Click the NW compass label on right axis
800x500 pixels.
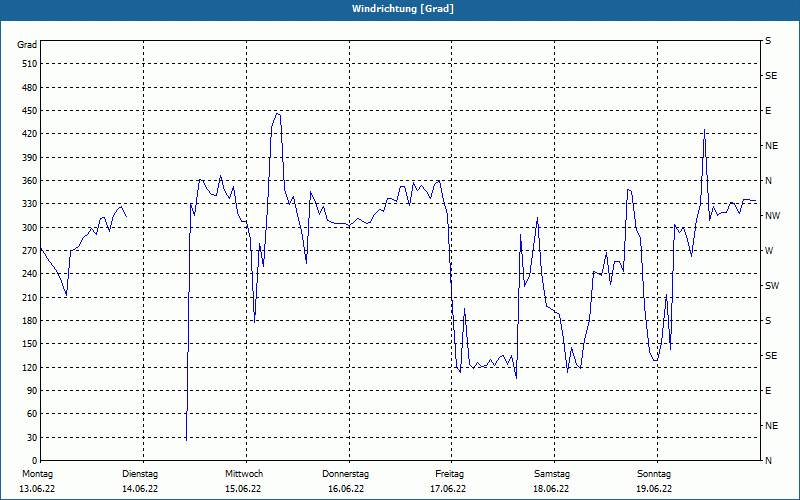pyautogui.click(x=772, y=216)
